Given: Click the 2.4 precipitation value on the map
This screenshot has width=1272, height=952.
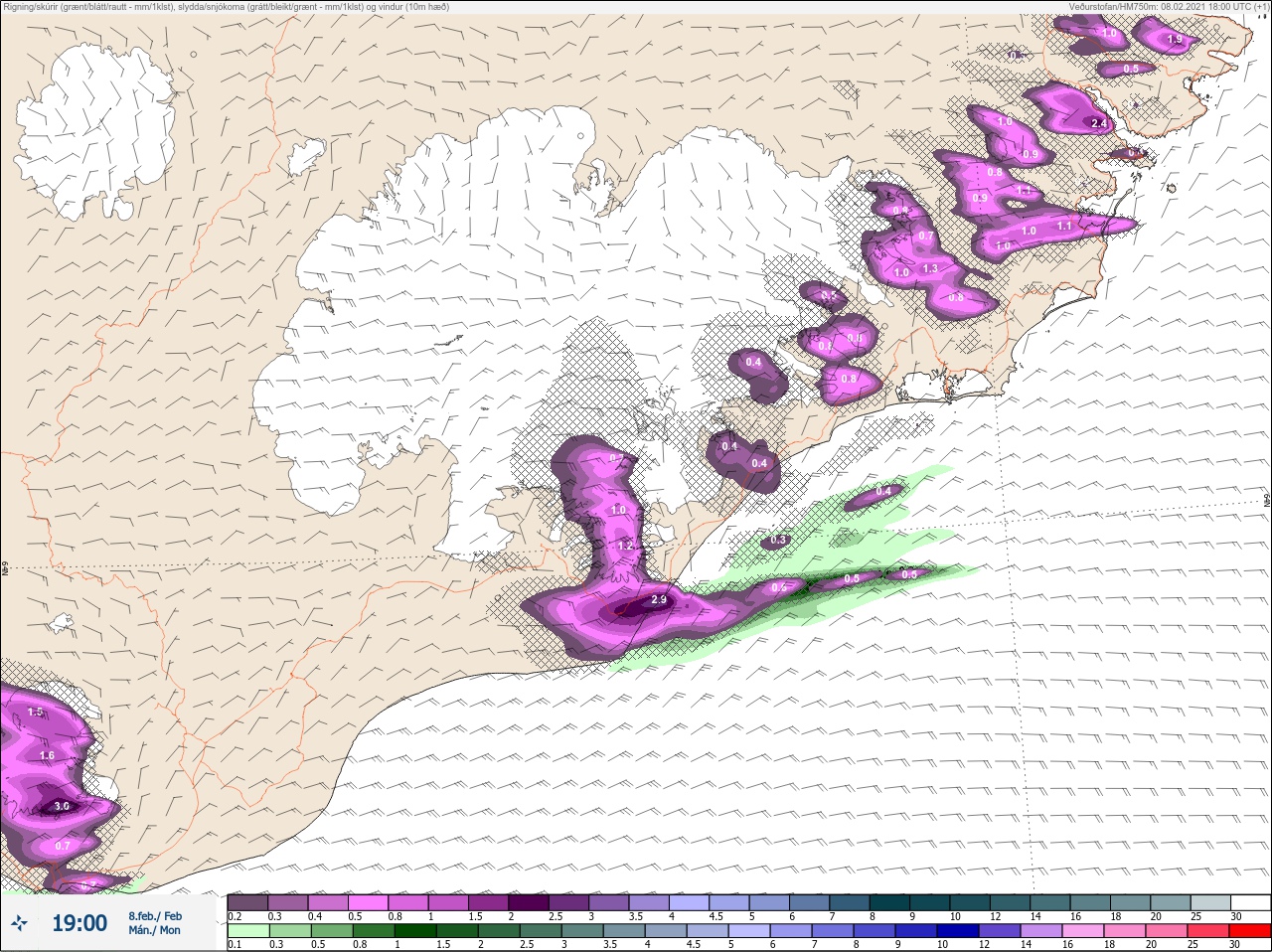Looking at the screenshot, I should tap(1099, 123).
